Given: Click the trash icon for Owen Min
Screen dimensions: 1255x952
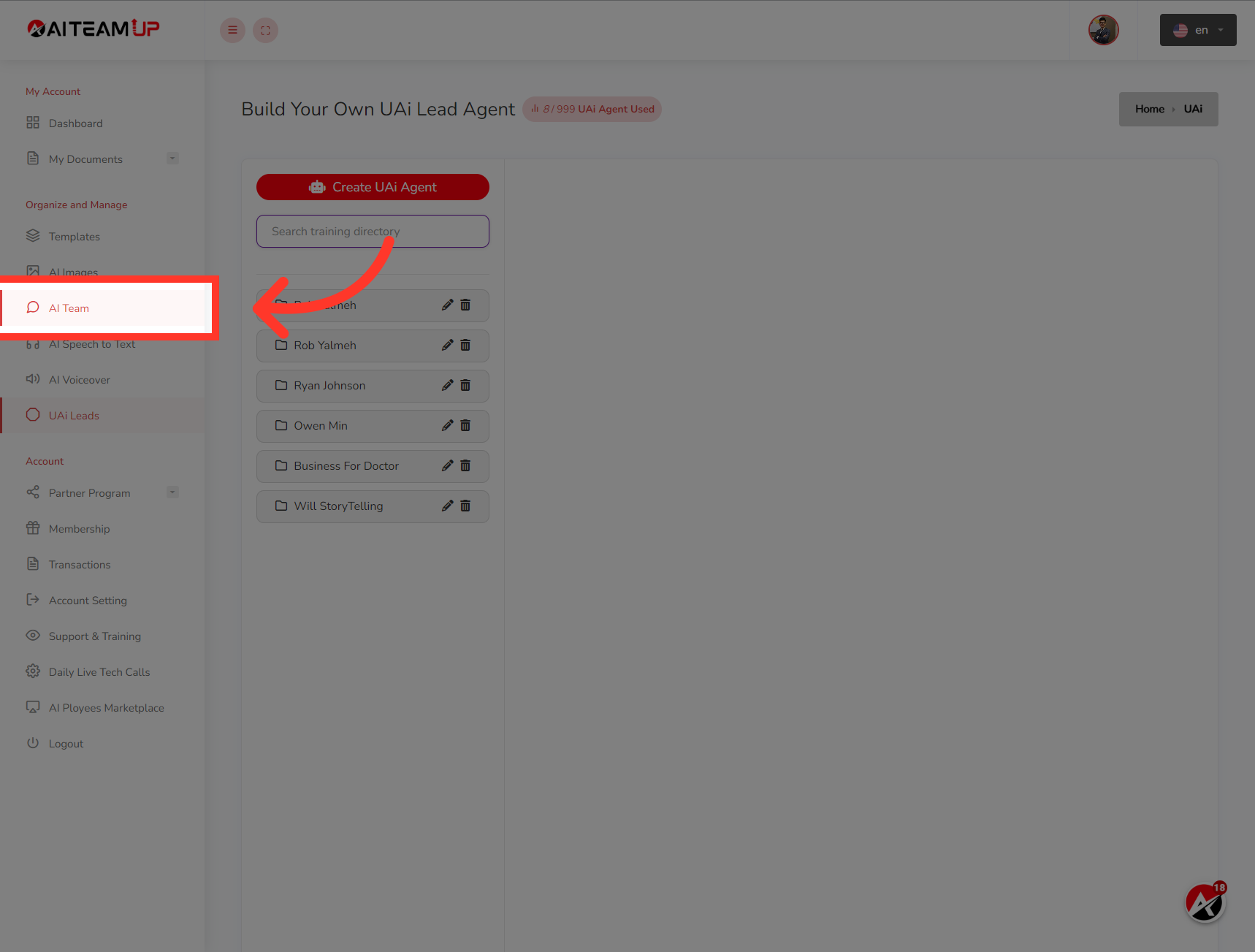Looking at the screenshot, I should 465,425.
